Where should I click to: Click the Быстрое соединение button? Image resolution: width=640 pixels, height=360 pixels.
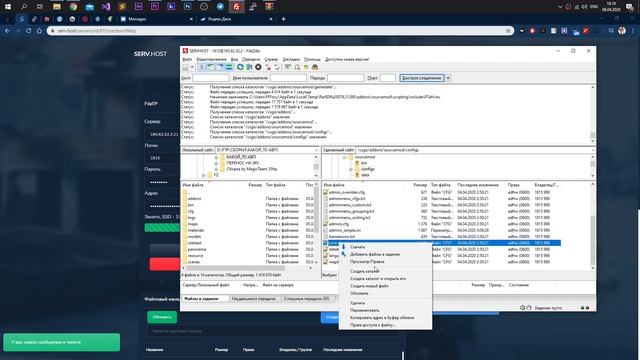point(422,78)
